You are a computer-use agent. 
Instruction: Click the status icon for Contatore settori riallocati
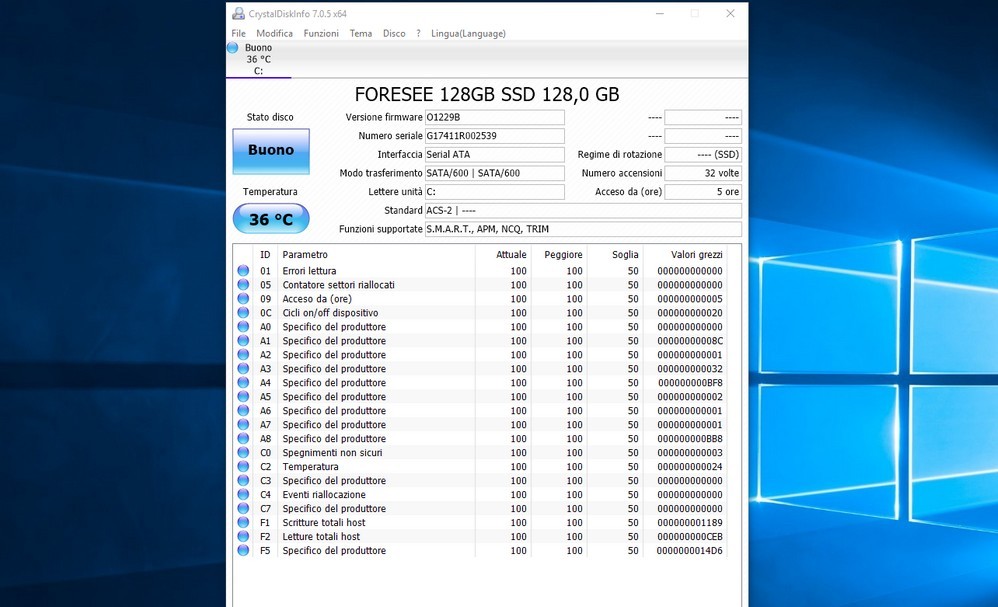tap(243, 285)
